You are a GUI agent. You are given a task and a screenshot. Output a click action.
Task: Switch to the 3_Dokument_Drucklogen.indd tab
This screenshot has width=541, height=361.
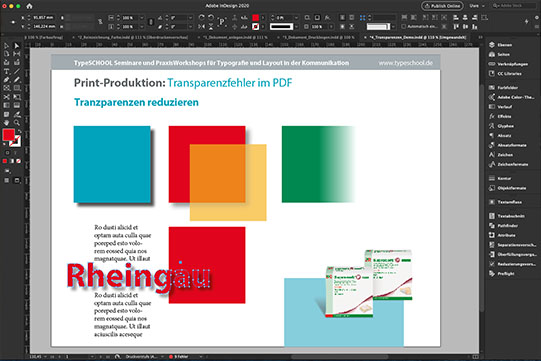click(x=317, y=37)
